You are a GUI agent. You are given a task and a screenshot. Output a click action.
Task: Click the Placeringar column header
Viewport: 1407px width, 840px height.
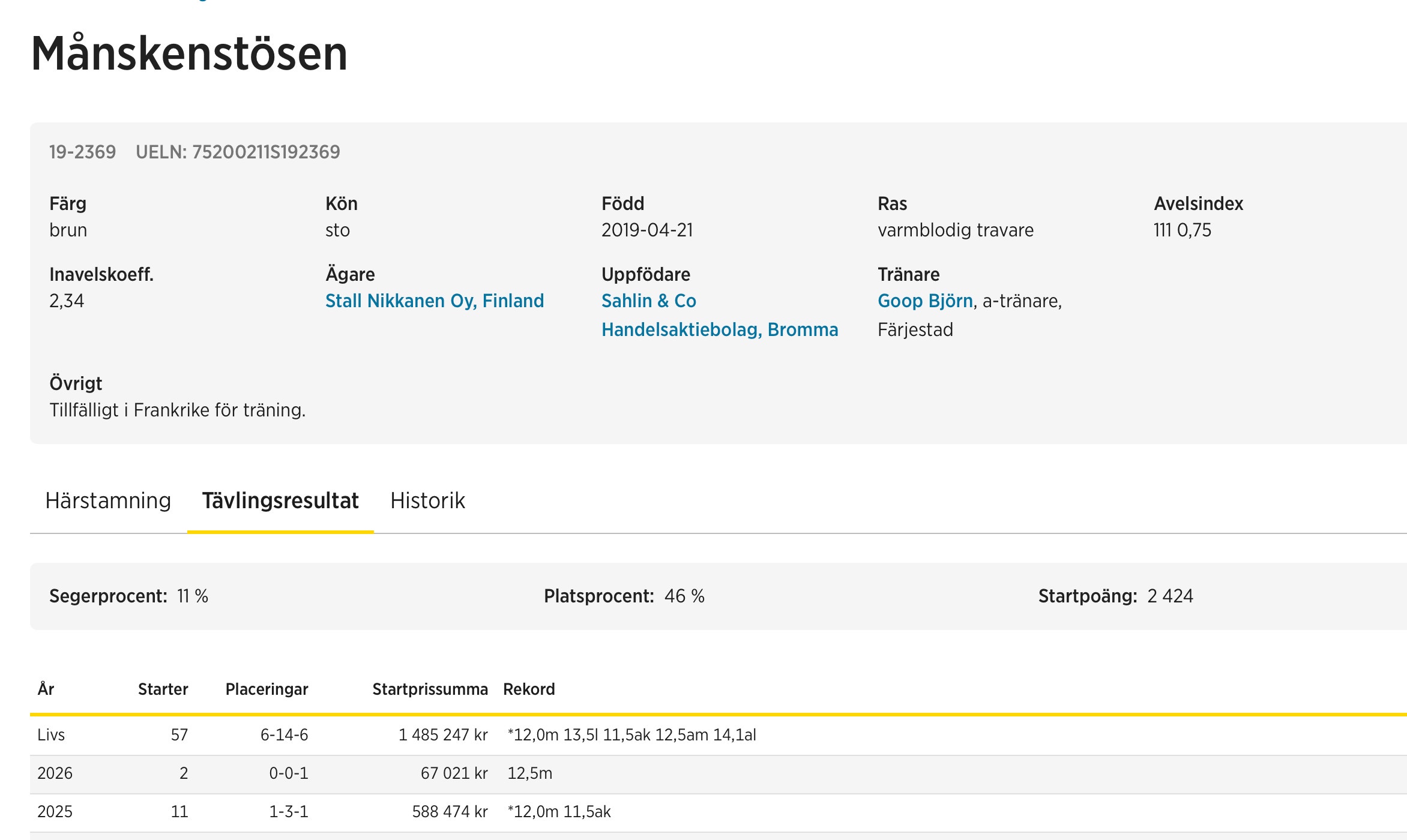tap(267, 689)
